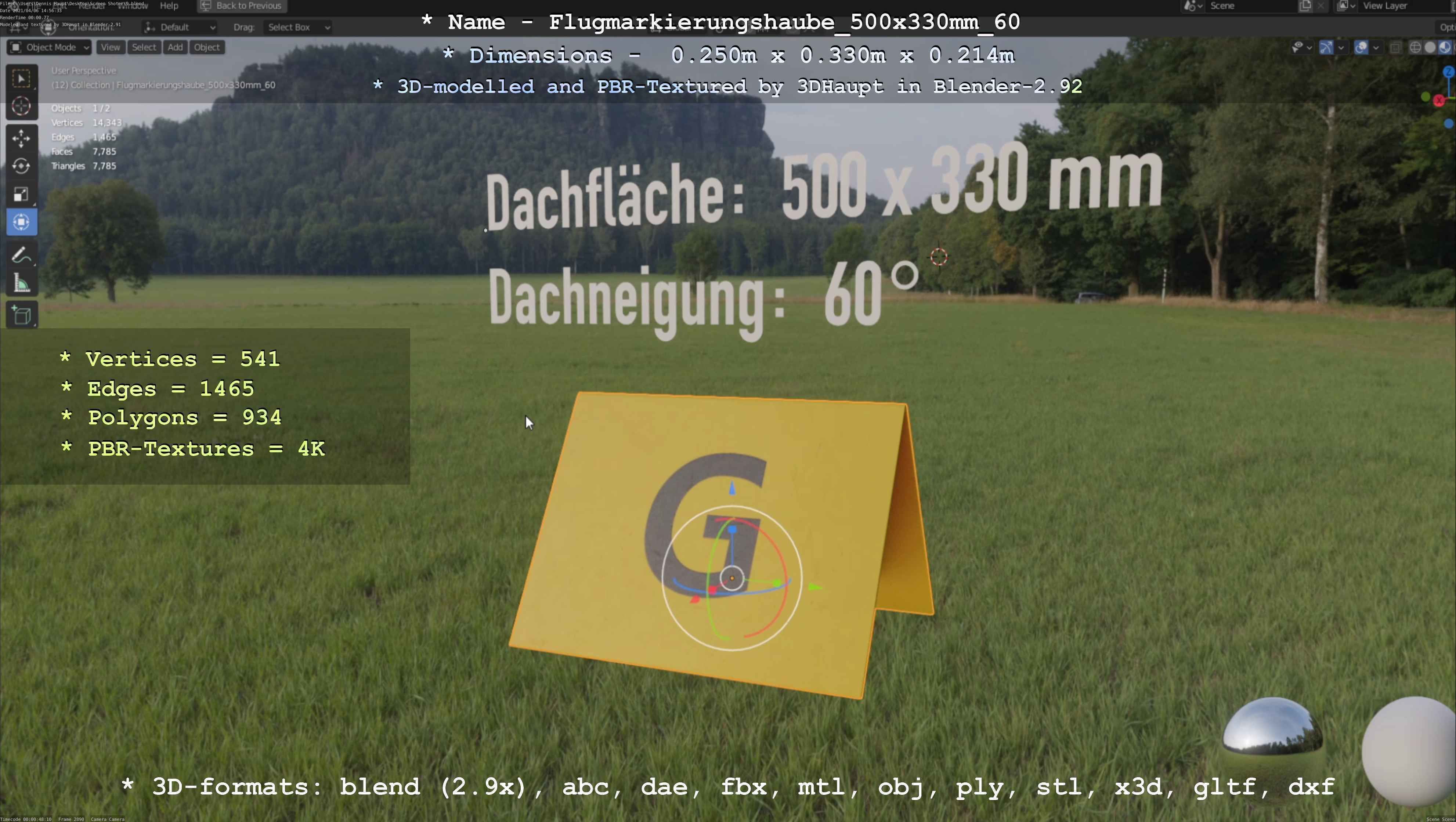Select the Annotate tool

(21, 256)
